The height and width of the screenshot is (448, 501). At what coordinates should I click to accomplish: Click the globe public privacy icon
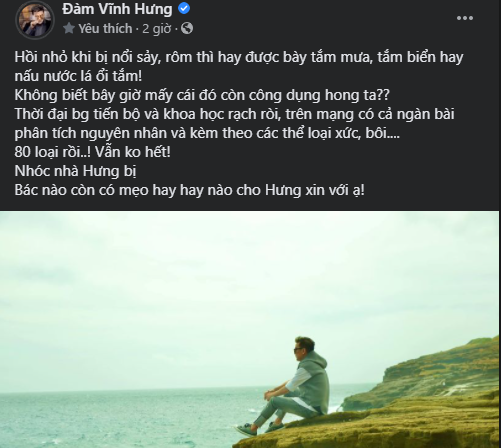187,28
